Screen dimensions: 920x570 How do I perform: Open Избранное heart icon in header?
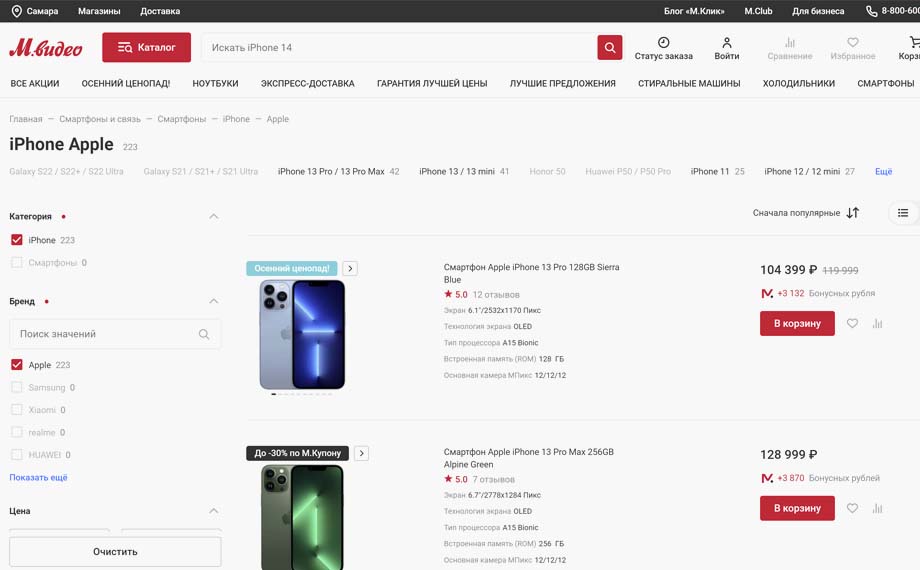pos(853,42)
